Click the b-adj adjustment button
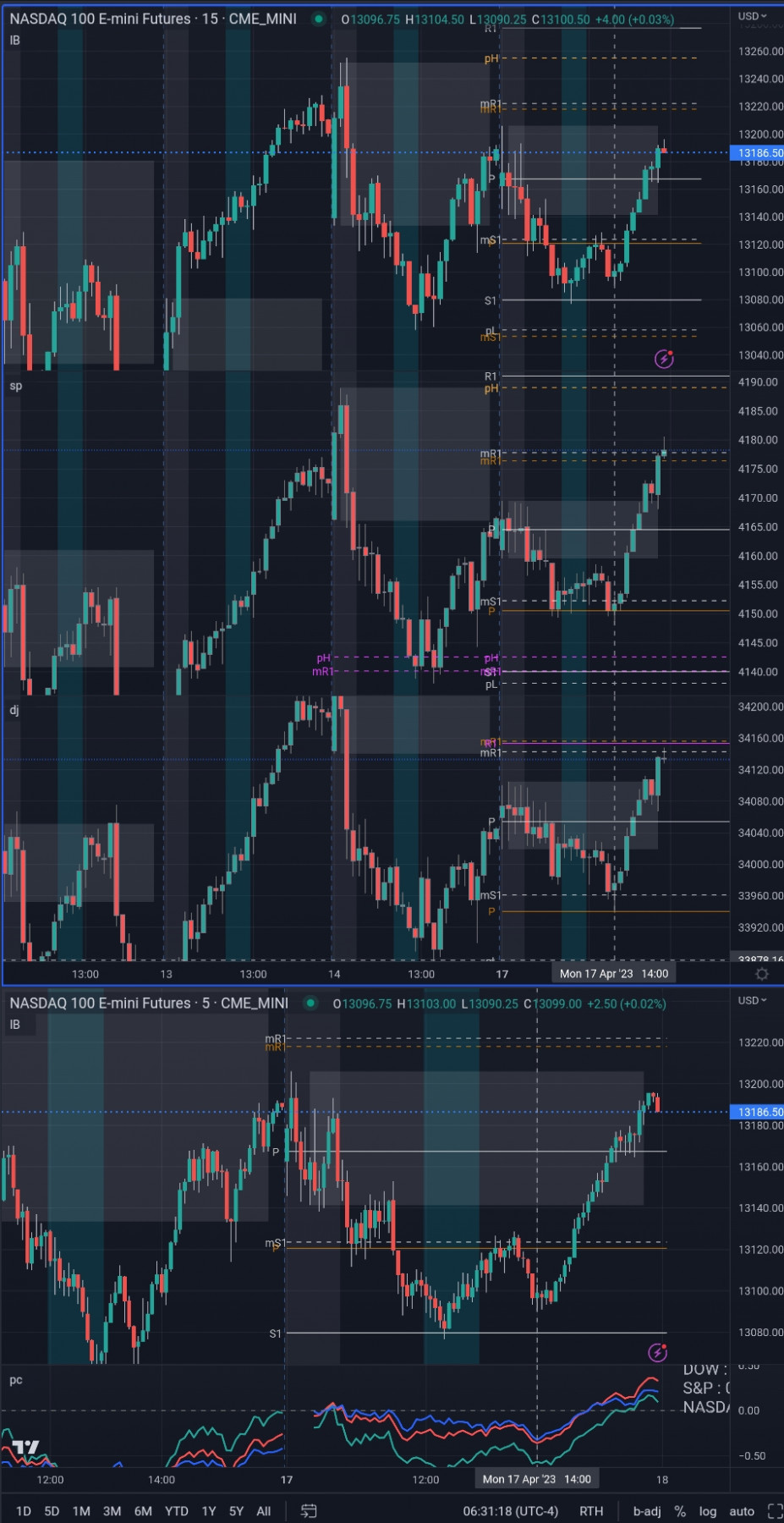Viewport: 784px width, 1523px height. tap(647, 1510)
